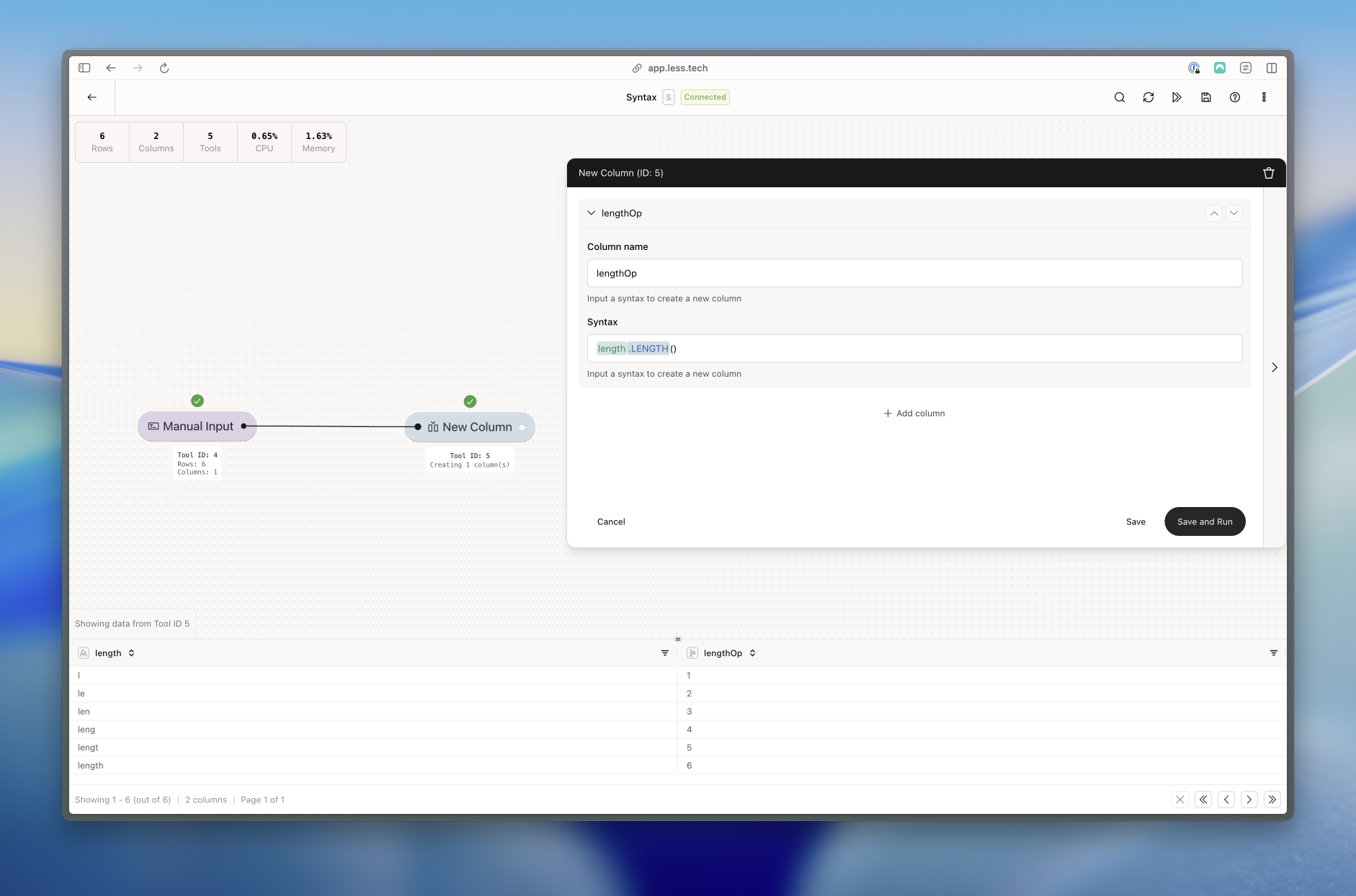This screenshot has height=896, width=1356.
Task: Click the length column text type icon
Action: tap(84, 653)
